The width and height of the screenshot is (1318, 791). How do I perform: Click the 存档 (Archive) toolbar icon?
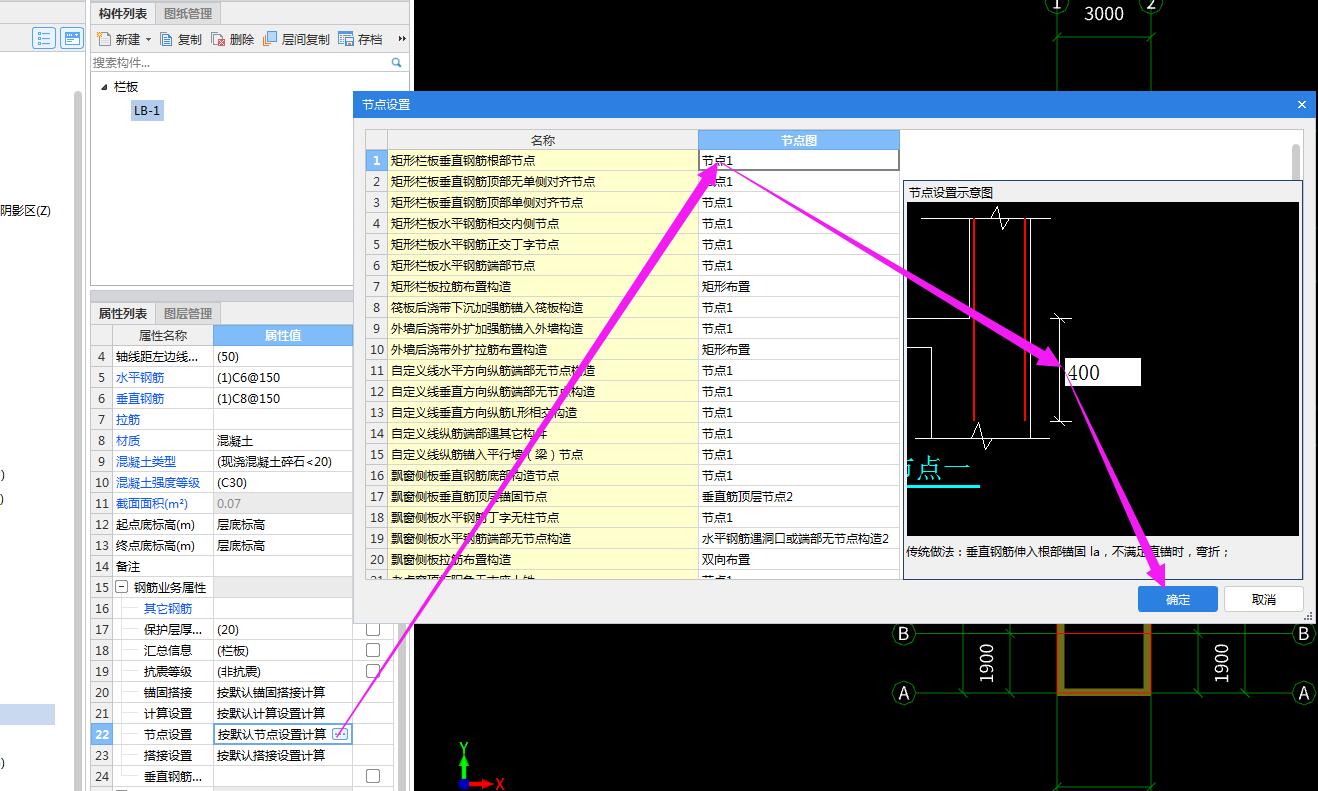pyautogui.click(x=346, y=39)
